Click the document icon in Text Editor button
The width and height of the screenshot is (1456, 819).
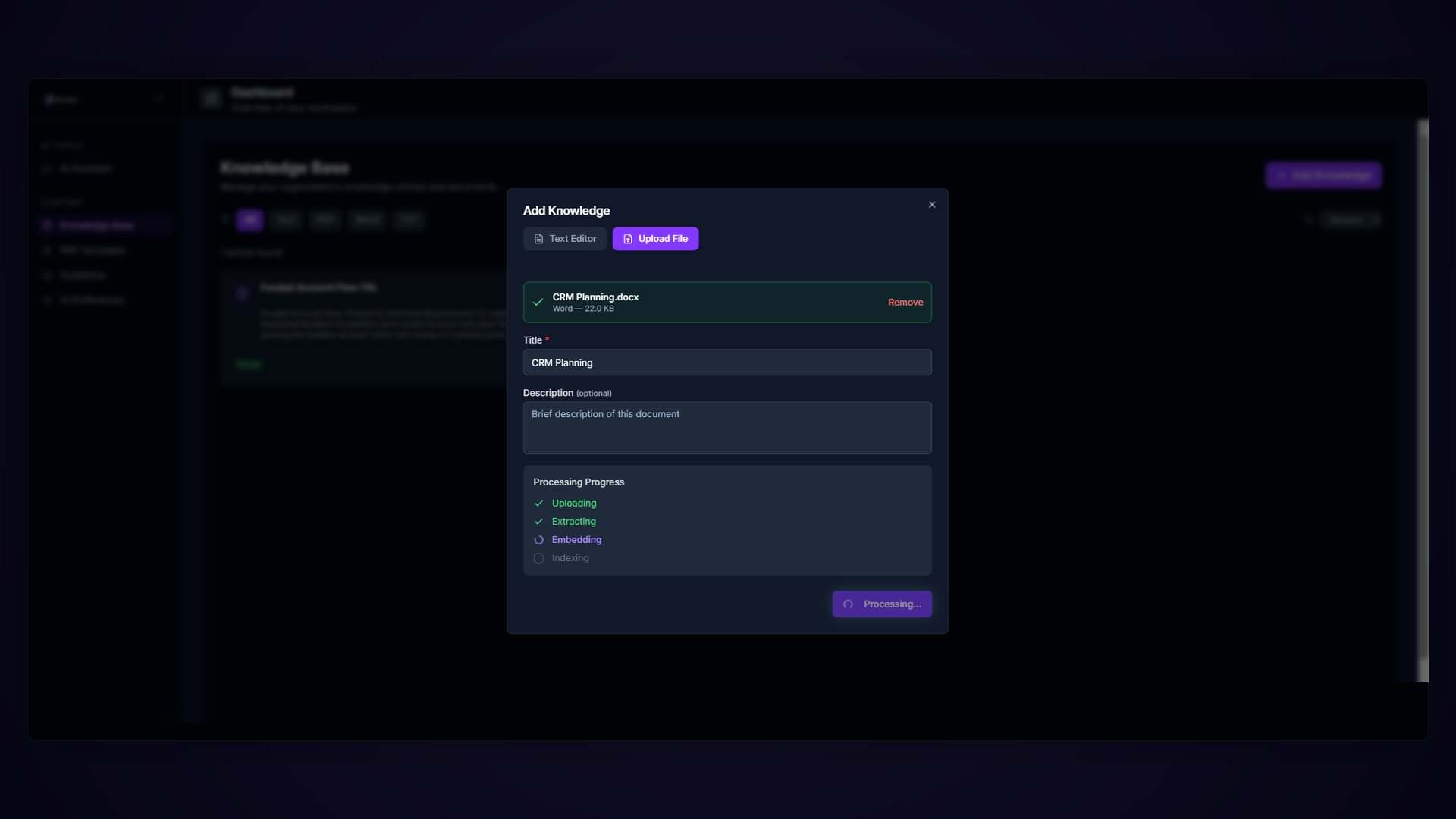pyautogui.click(x=539, y=239)
